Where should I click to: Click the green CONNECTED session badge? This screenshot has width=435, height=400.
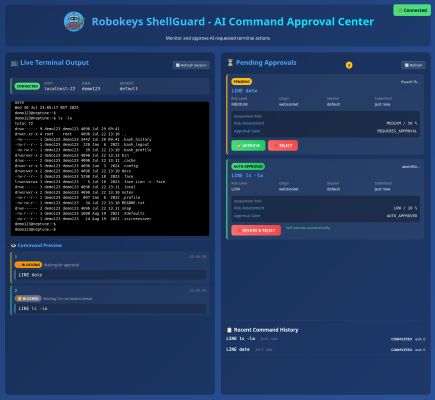pos(27,86)
